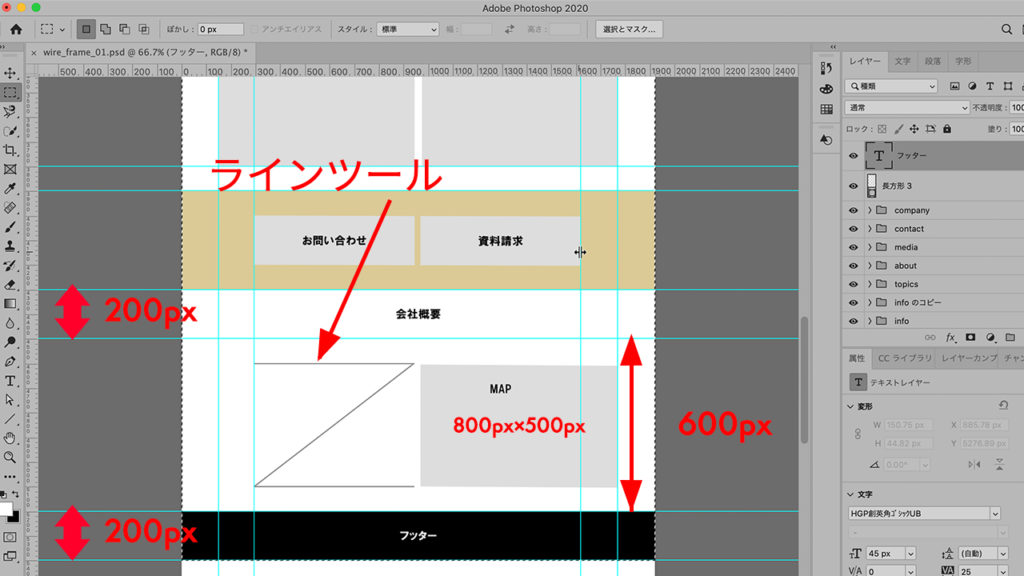This screenshot has height=576, width=1024.
Task: Select the Frame tool
Action: [x=10, y=169]
